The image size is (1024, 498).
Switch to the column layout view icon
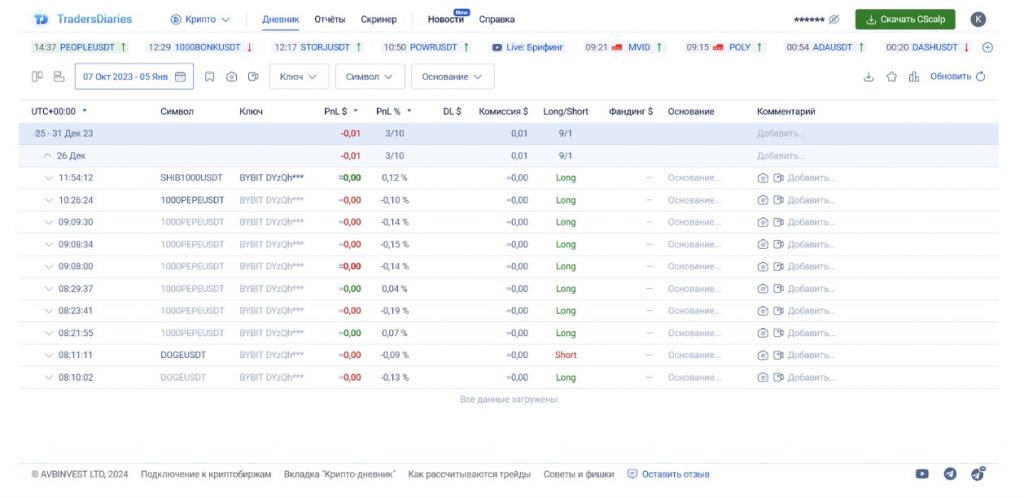click(x=37, y=76)
